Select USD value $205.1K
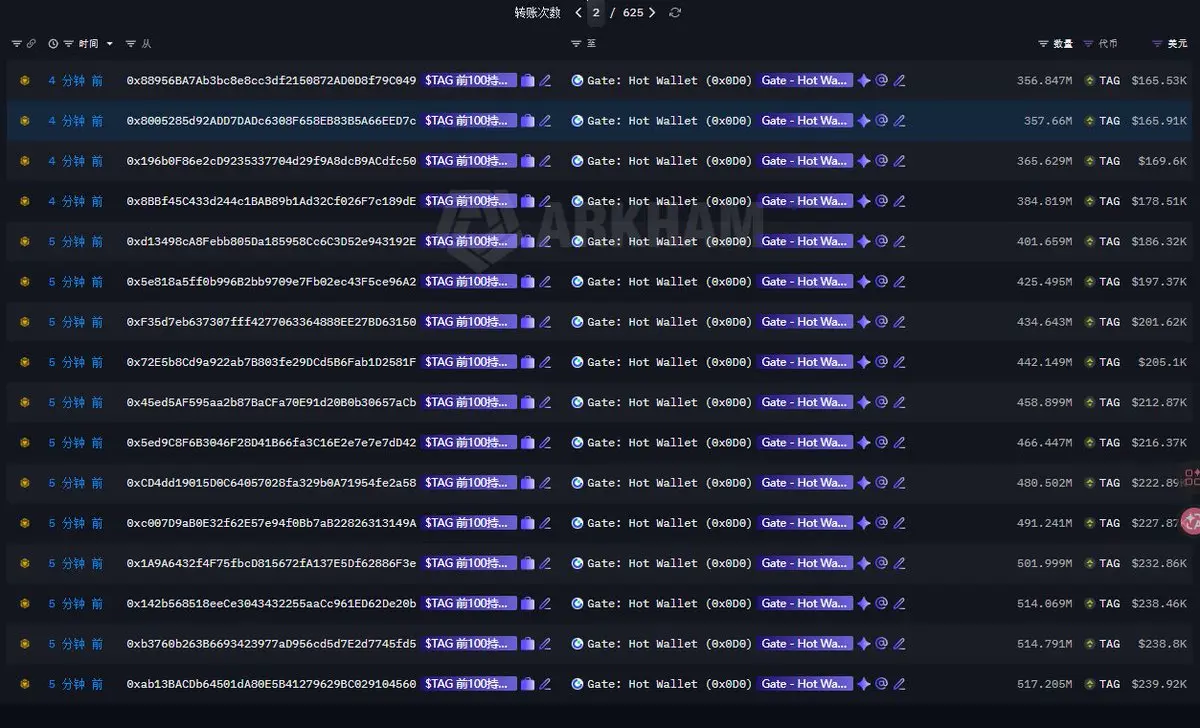 coord(1162,362)
